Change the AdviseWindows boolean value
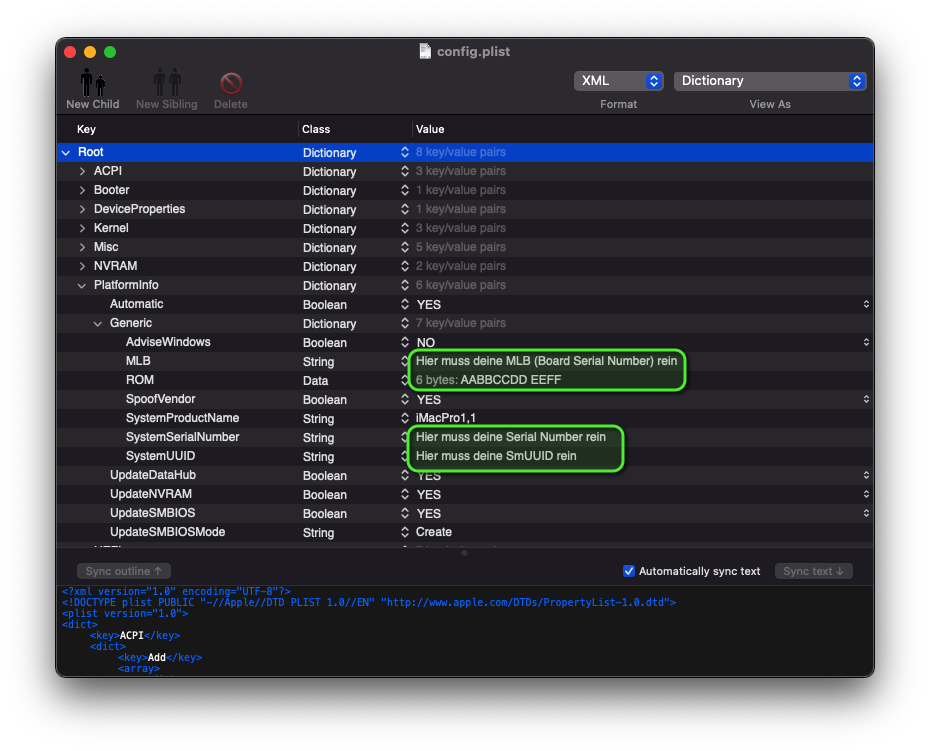 [866, 343]
